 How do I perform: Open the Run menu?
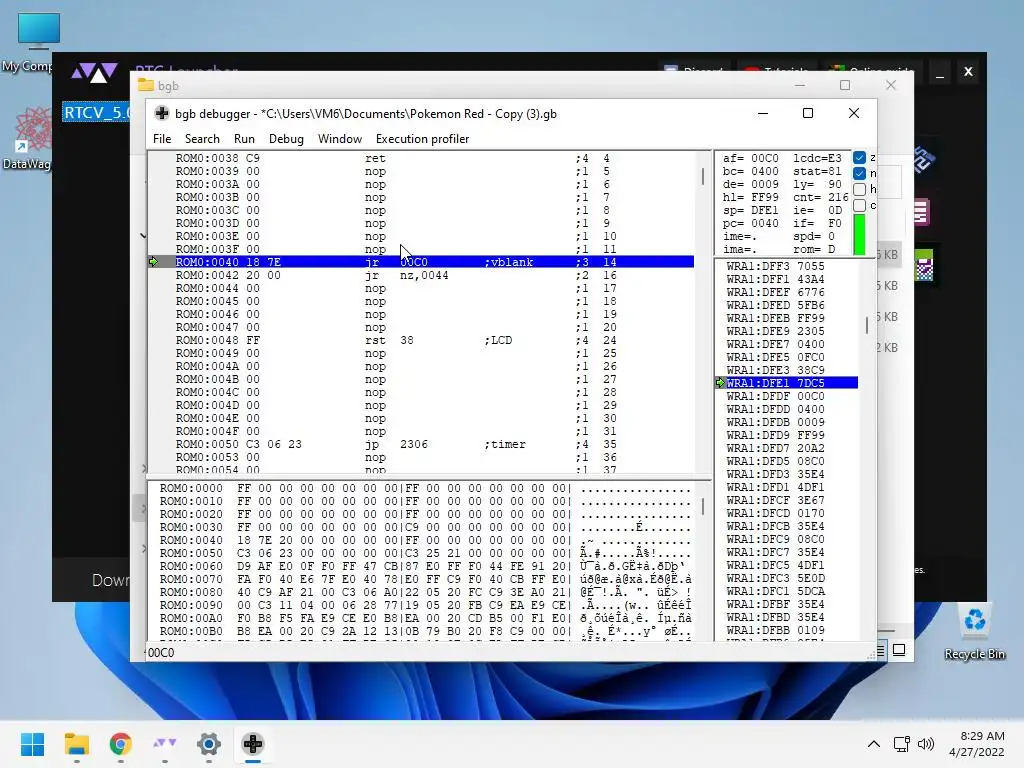pyautogui.click(x=244, y=138)
